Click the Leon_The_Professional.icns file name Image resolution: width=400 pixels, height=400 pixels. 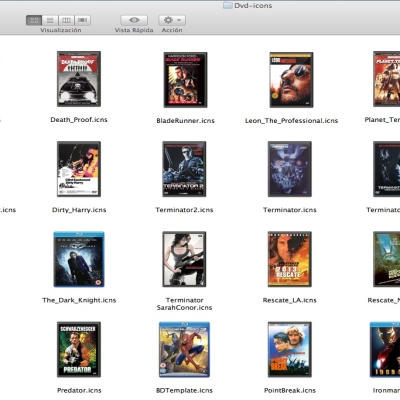click(x=291, y=121)
